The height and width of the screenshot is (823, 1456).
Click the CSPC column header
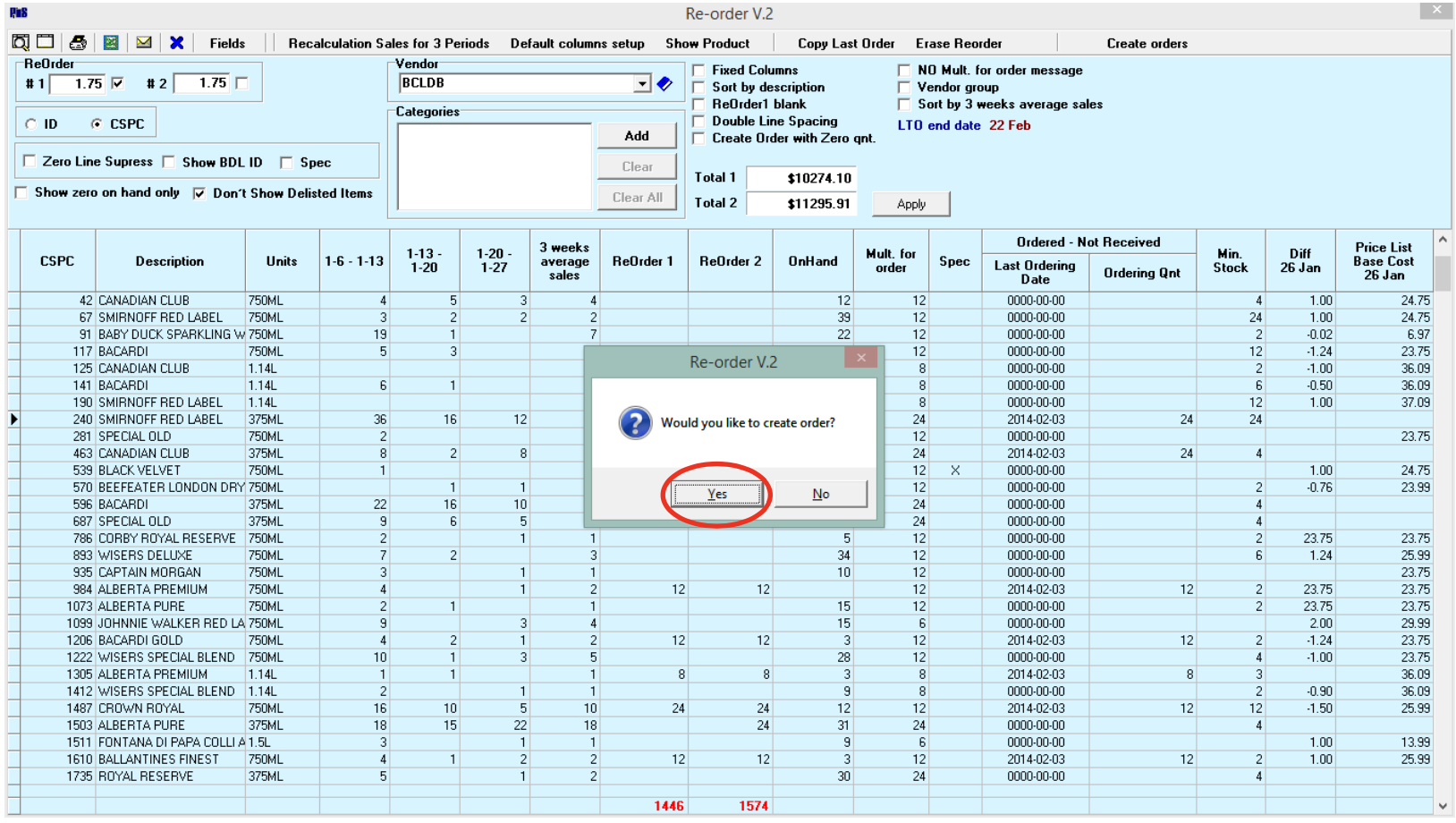click(x=57, y=261)
